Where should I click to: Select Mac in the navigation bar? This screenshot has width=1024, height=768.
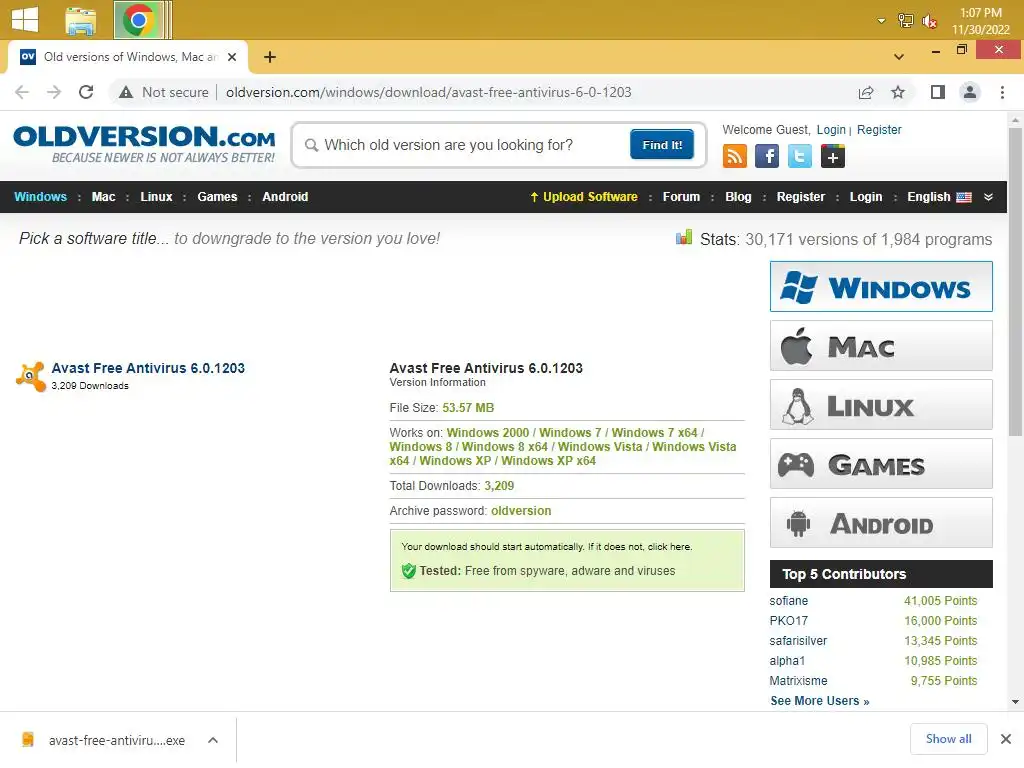coord(103,197)
